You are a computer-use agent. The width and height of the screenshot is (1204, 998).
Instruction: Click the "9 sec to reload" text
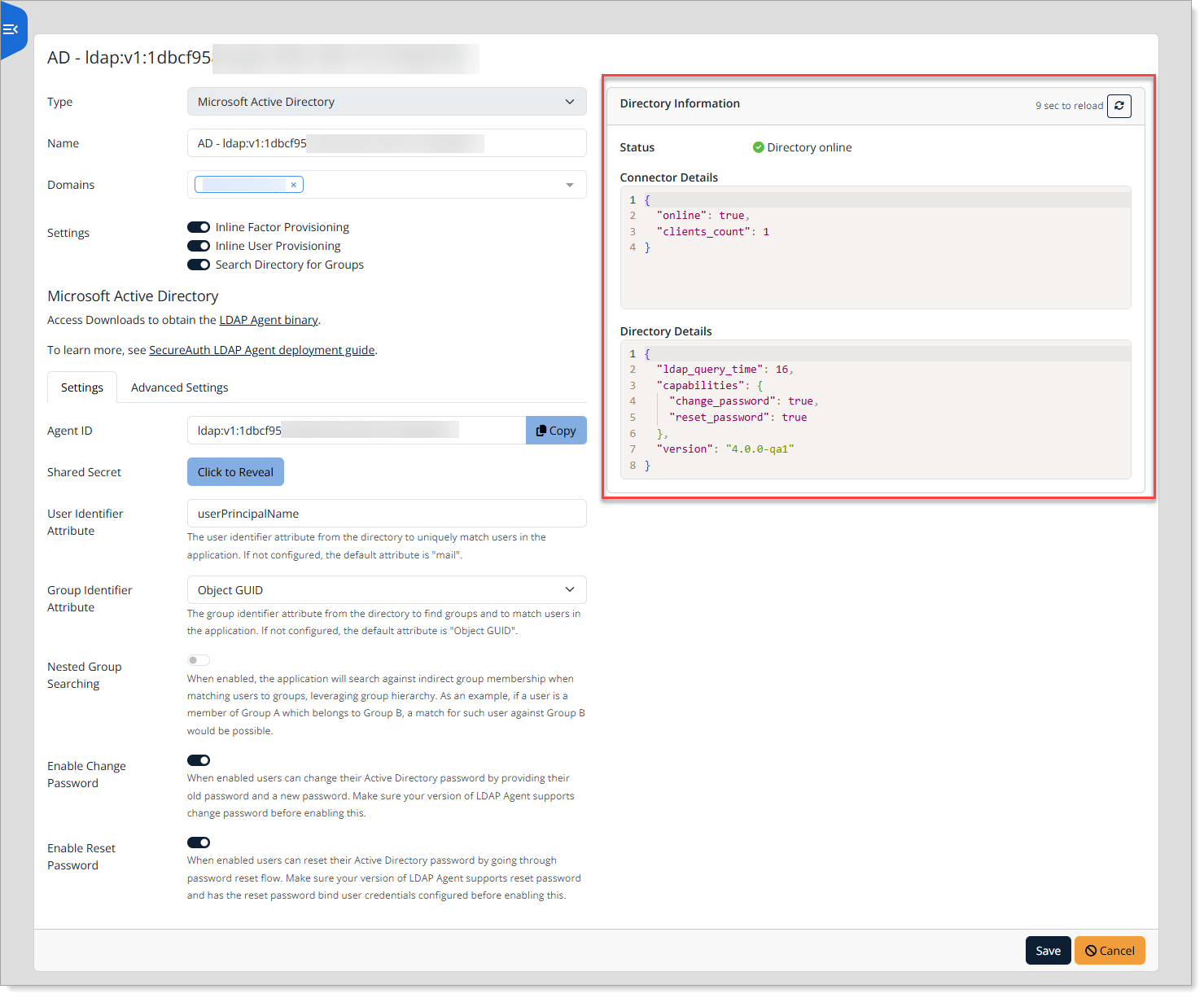point(1069,106)
